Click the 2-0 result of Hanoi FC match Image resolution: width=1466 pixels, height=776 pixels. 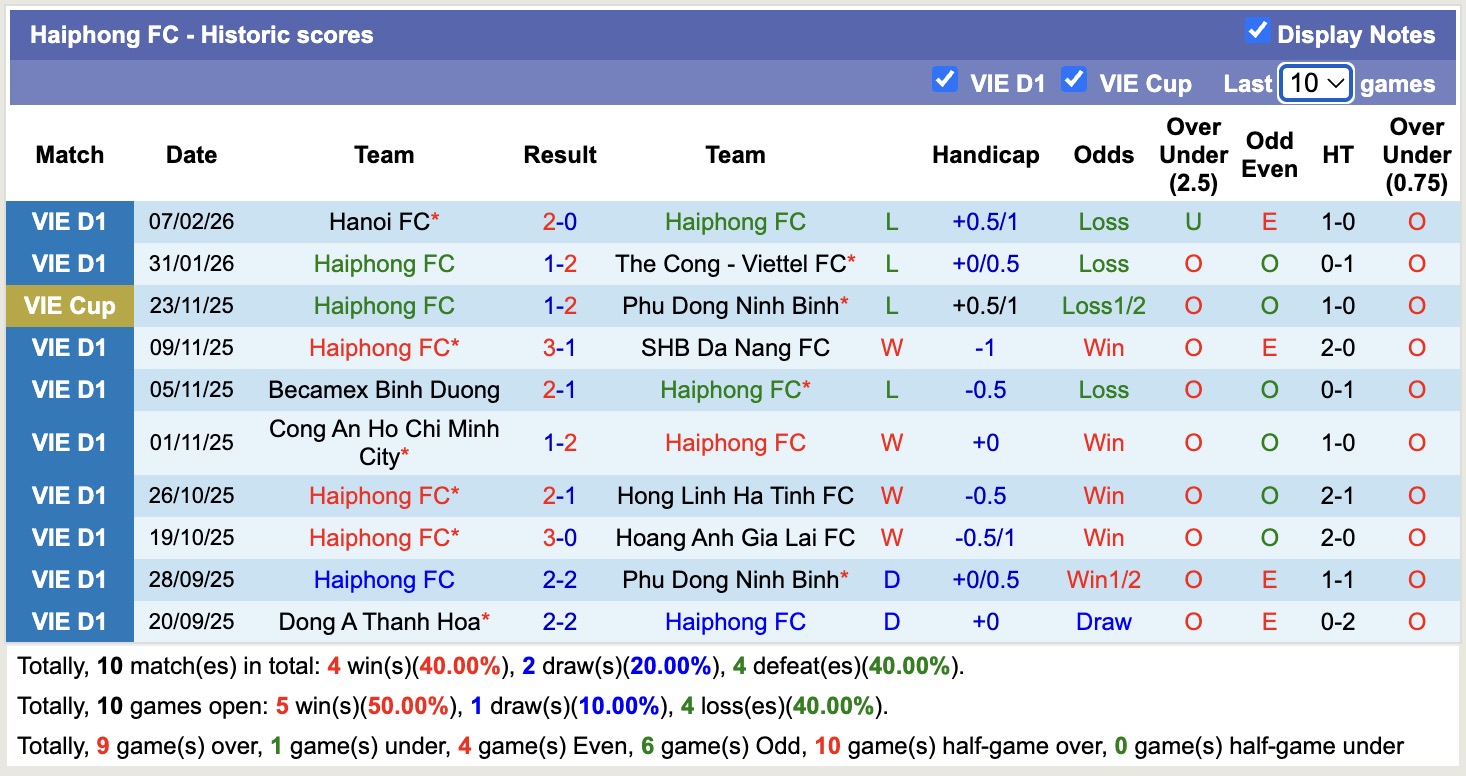click(560, 222)
